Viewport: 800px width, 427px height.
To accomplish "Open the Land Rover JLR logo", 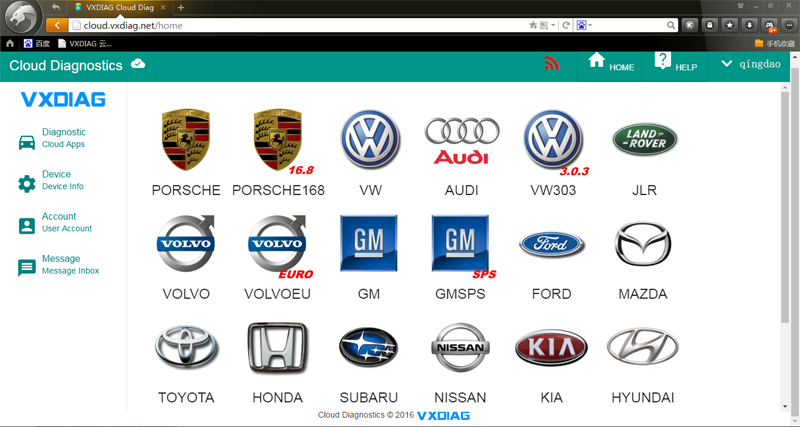I will 645,139.
